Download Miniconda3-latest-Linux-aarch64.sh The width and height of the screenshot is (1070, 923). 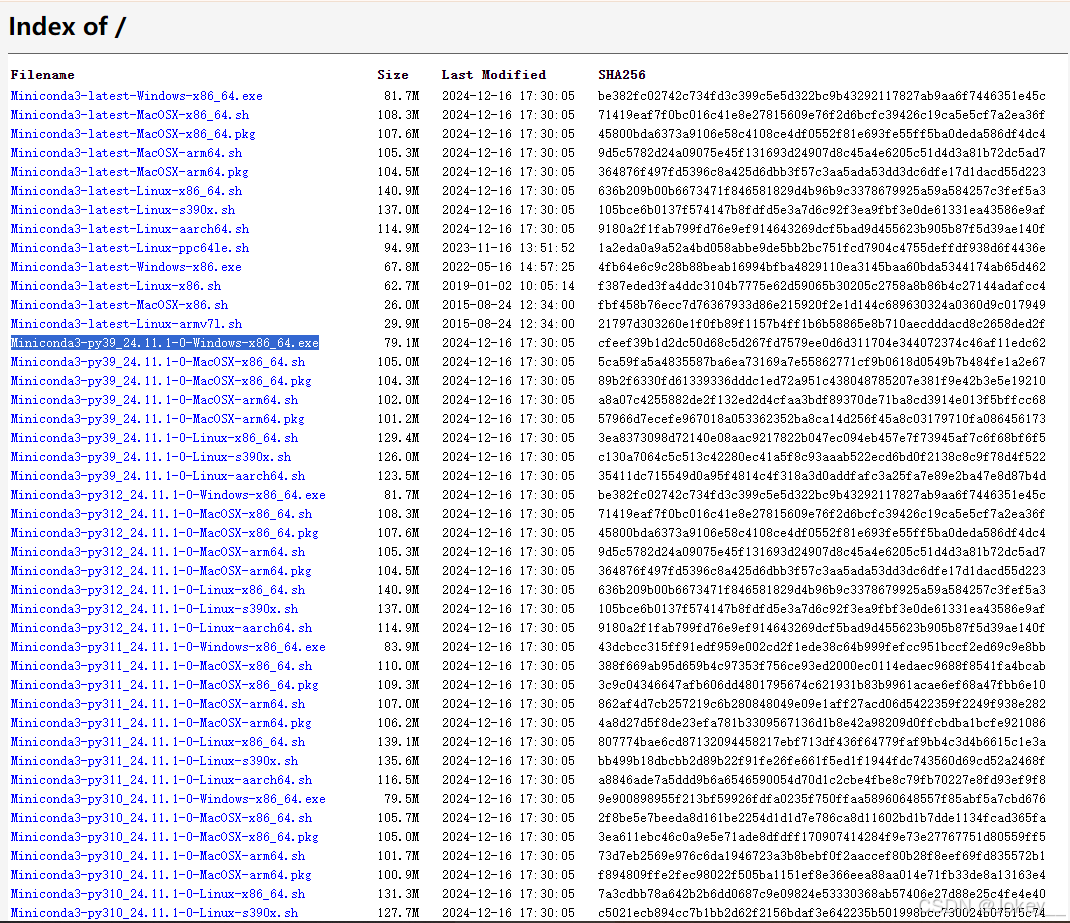pyautogui.click(x=130, y=229)
